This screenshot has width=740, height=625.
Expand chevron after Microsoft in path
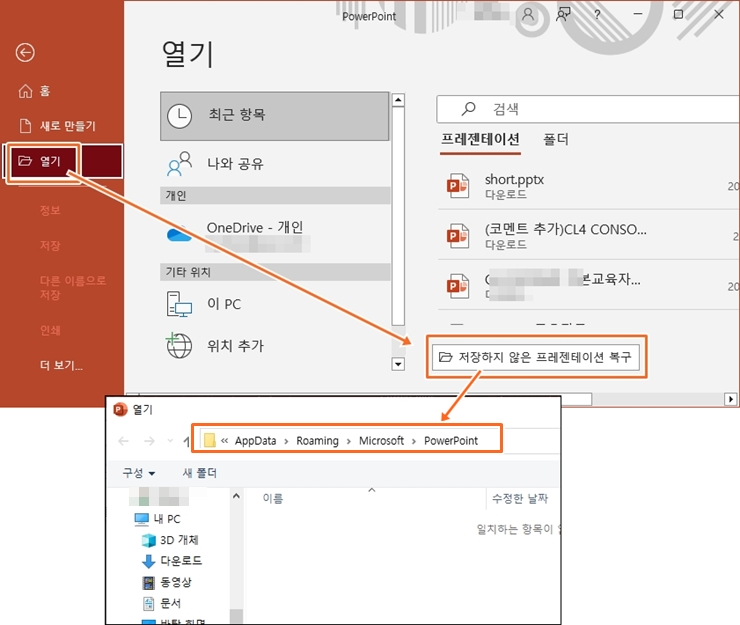point(413,441)
